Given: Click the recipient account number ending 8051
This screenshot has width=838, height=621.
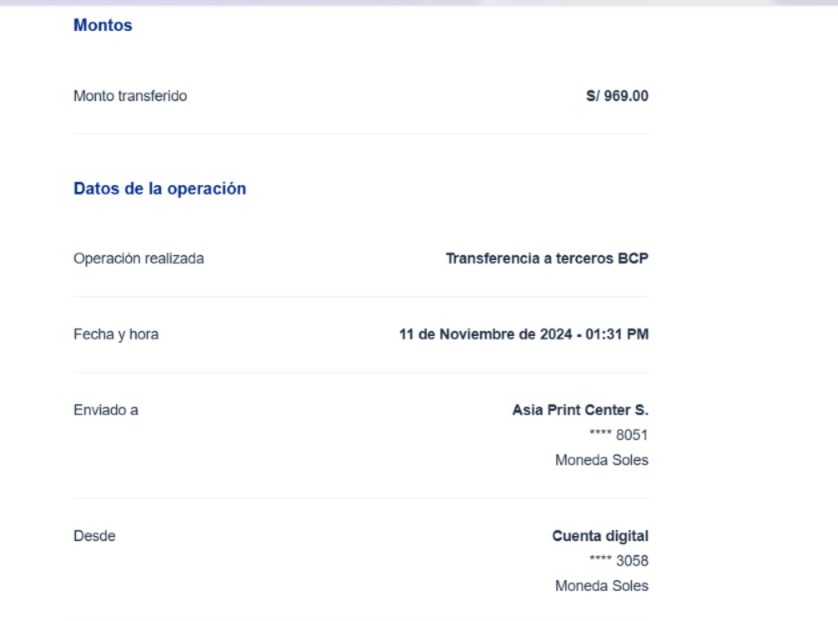Looking at the screenshot, I should (619, 435).
